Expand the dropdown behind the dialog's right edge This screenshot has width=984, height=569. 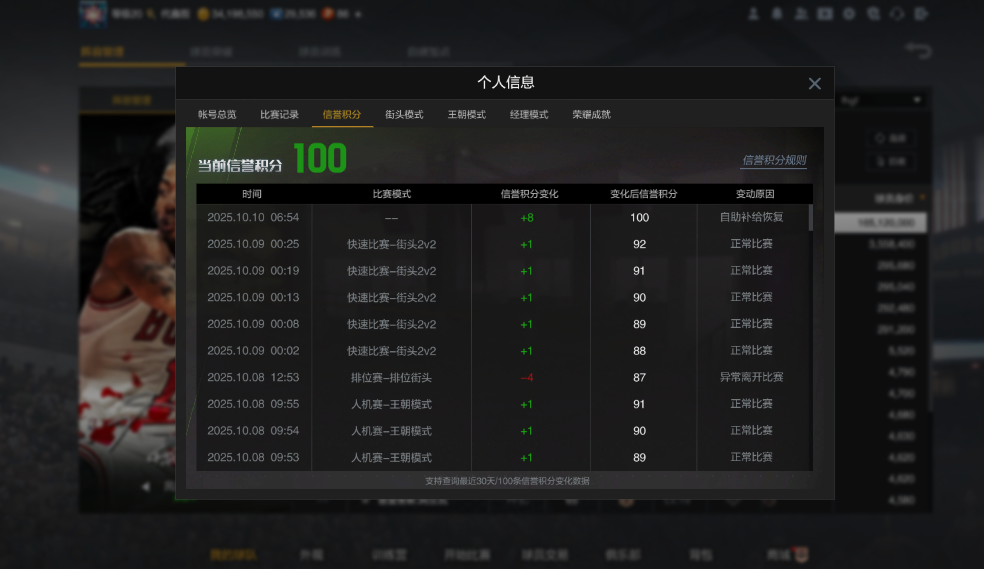point(917,100)
